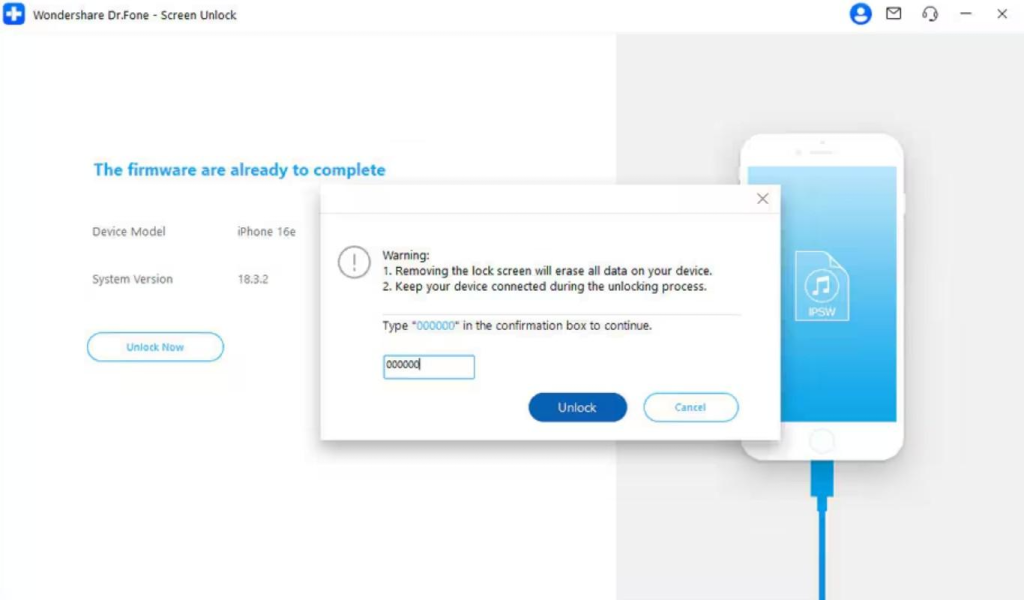Open the headset support icon
1024x600 pixels.
coord(930,14)
